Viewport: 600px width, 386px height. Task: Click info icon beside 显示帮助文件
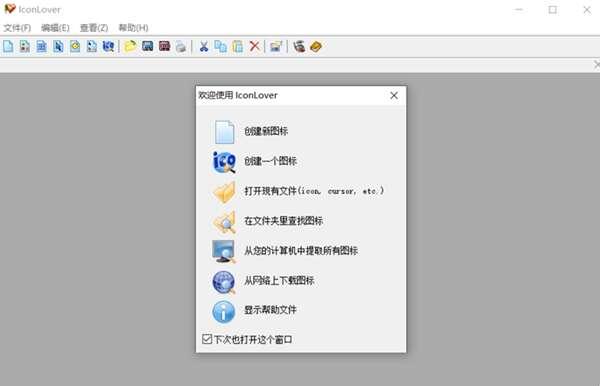[224, 311]
